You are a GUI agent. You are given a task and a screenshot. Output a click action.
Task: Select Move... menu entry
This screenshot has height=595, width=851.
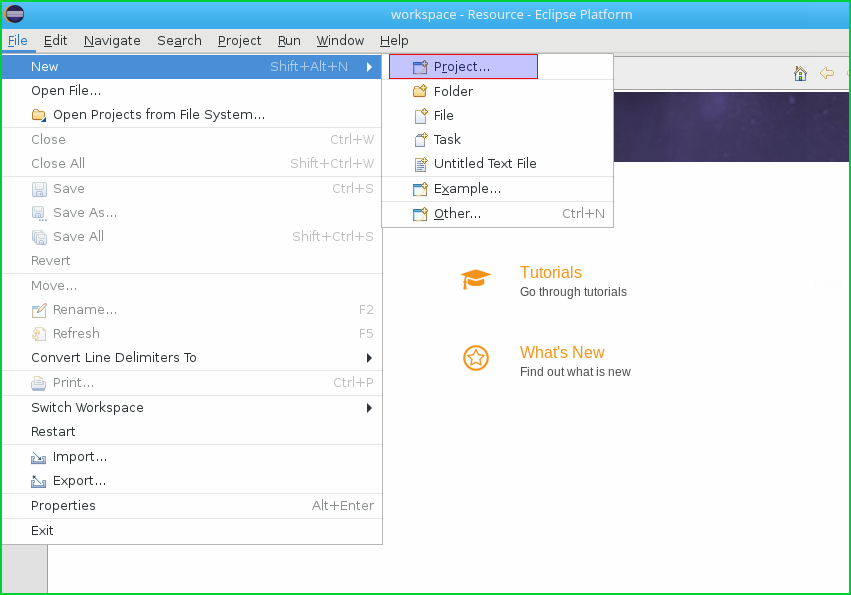tap(192, 286)
